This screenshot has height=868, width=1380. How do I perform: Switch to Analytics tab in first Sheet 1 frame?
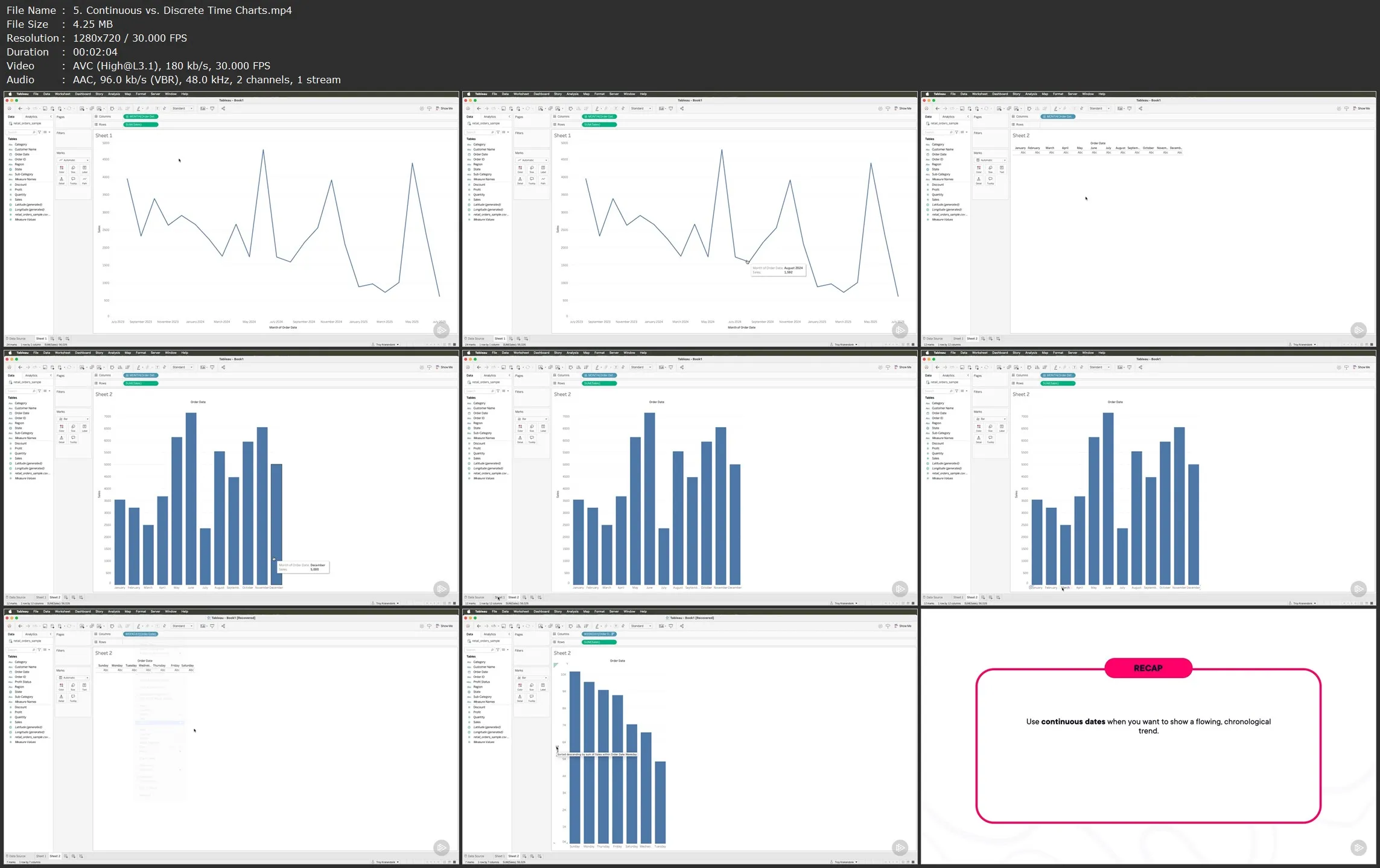[x=31, y=117]
